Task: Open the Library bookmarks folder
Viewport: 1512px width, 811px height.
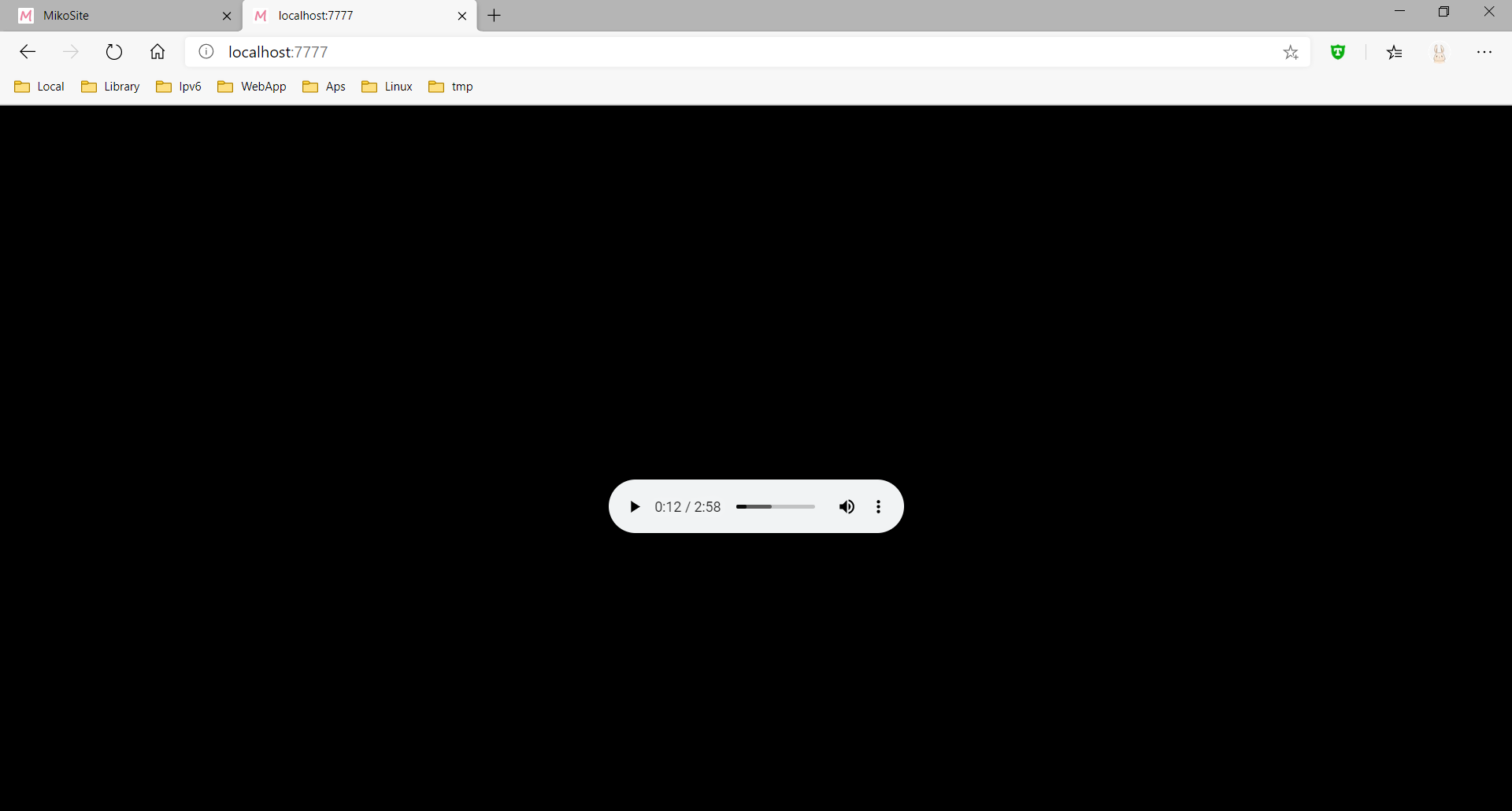Action: point(110,87)
